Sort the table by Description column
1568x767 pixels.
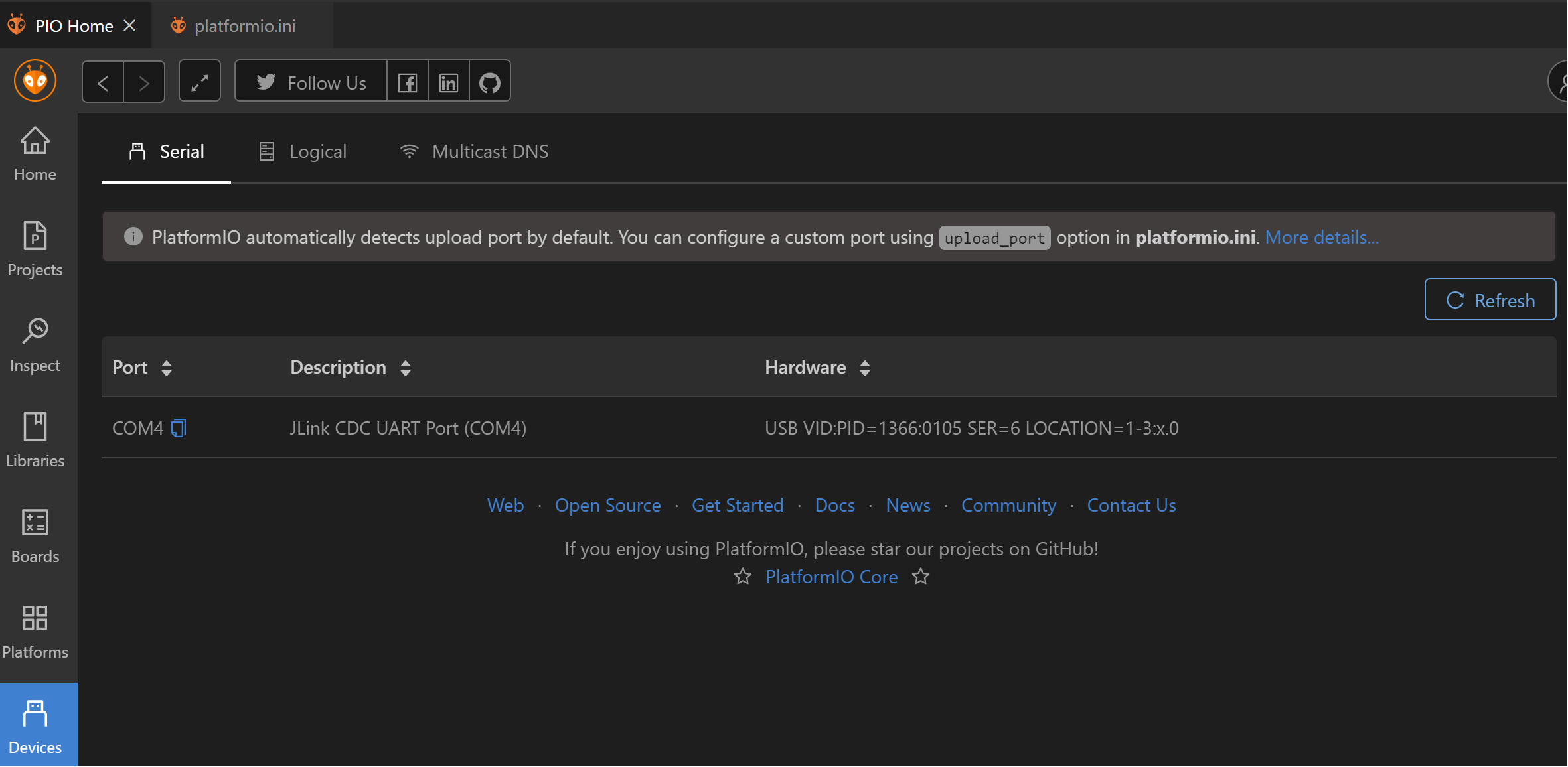click(x=406, y=368)
